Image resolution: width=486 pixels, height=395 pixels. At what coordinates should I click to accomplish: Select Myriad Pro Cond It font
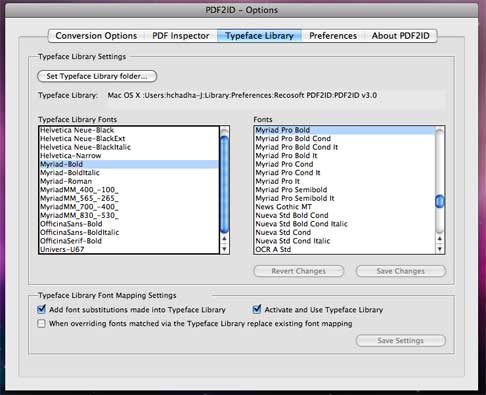[x=344, y=173]
